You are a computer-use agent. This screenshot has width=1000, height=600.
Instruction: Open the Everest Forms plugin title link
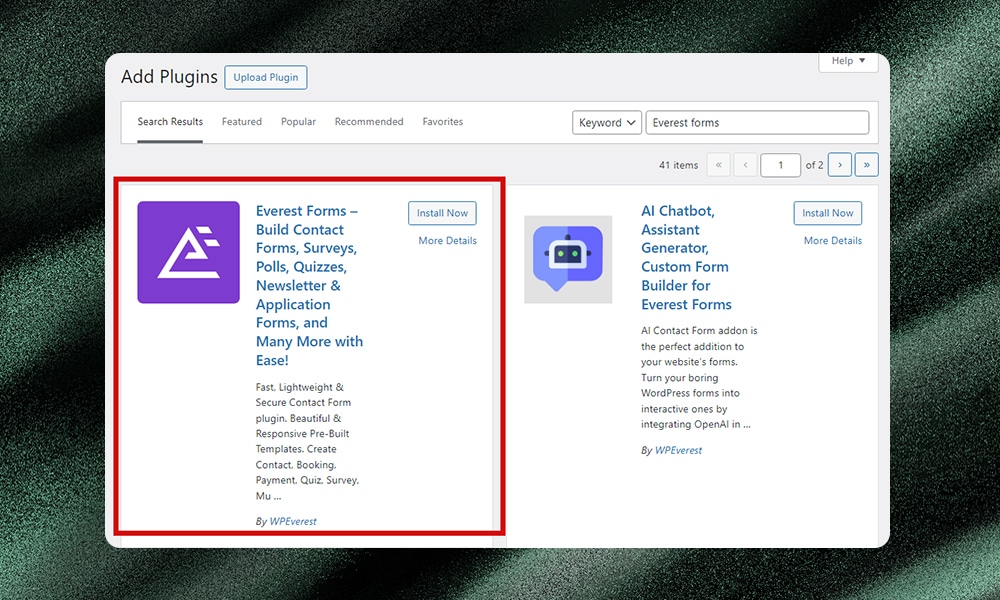307,285
